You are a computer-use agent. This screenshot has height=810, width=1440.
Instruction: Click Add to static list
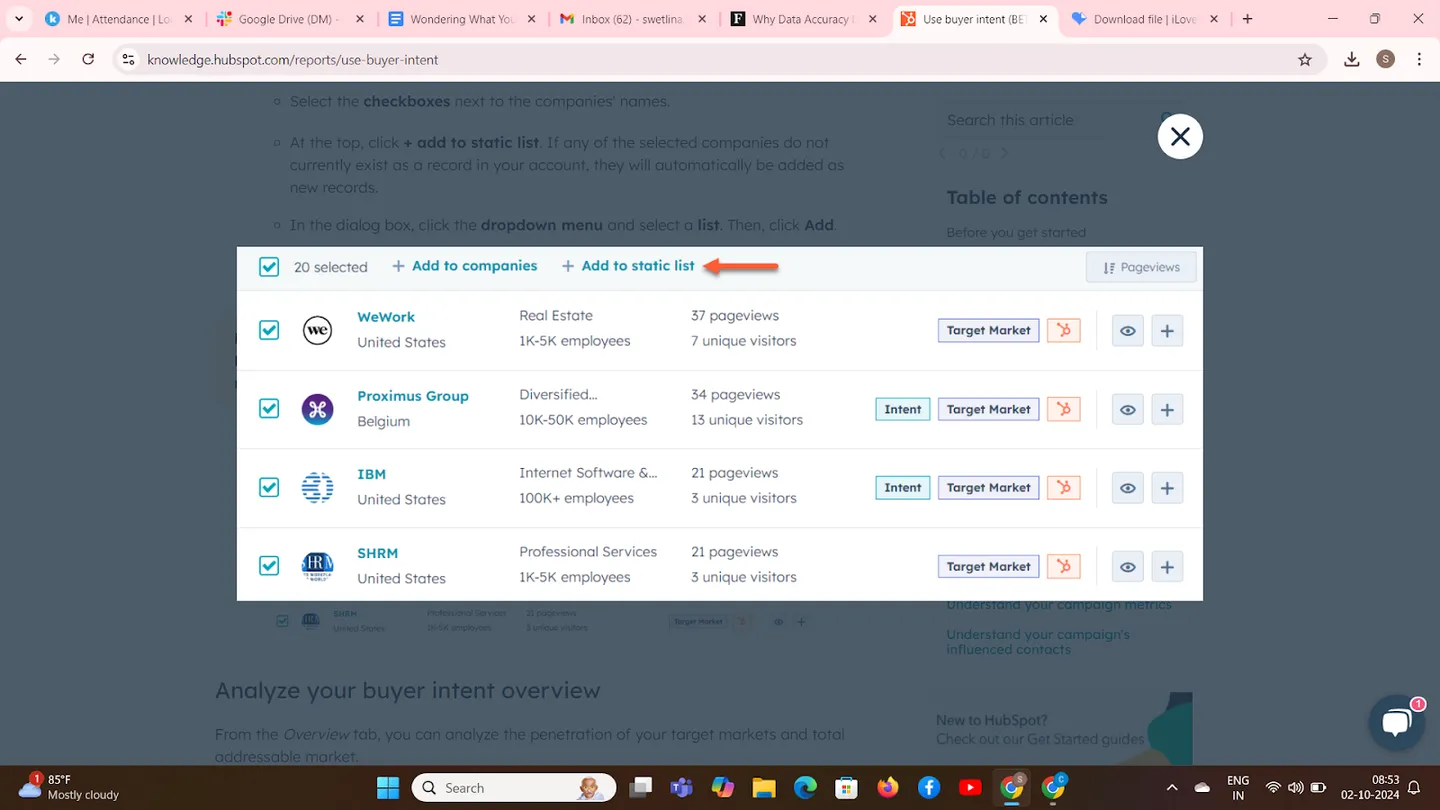tap(628, 266)
